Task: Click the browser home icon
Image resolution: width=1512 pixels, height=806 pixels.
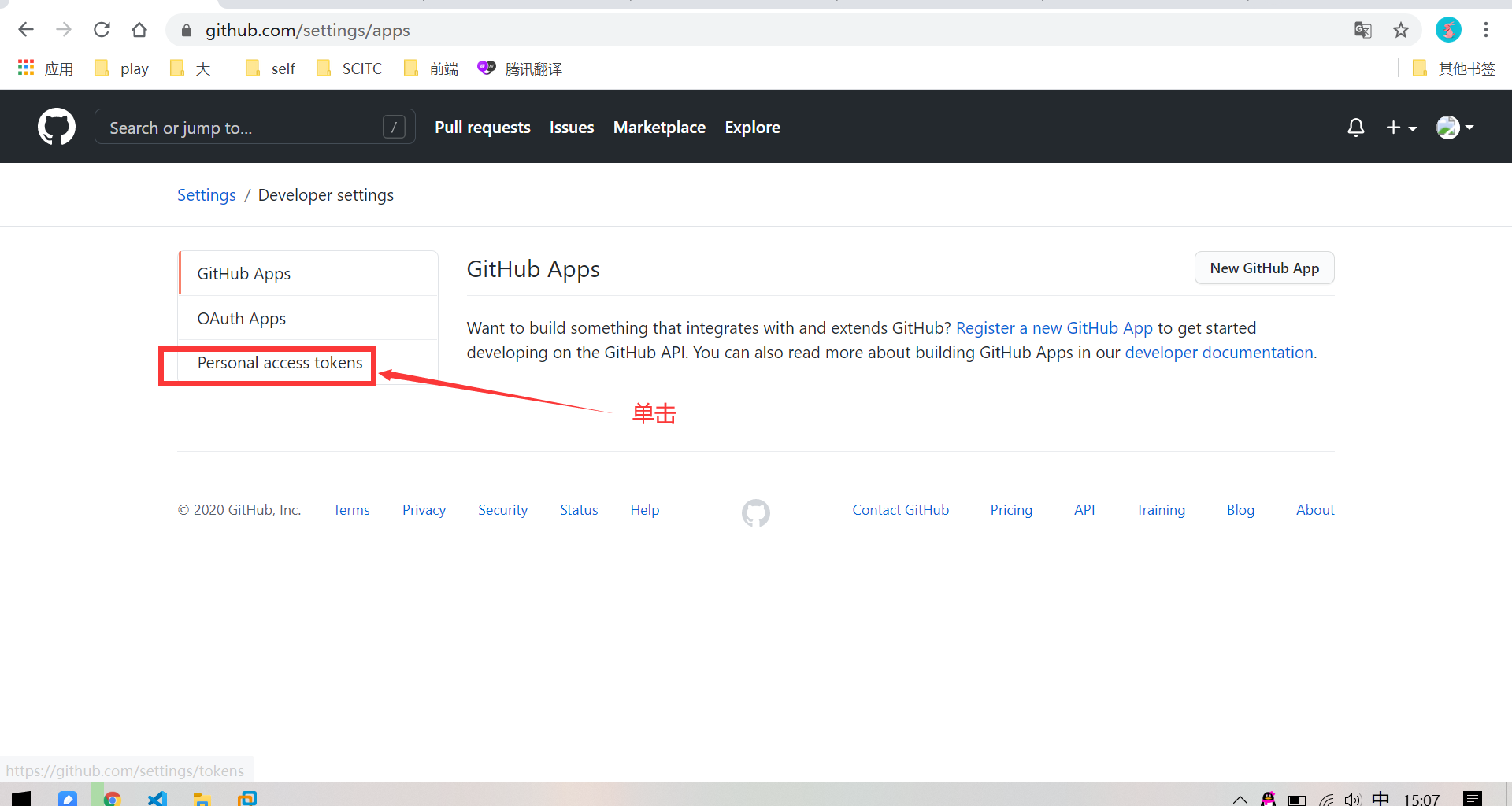Action: pos(139,30)
